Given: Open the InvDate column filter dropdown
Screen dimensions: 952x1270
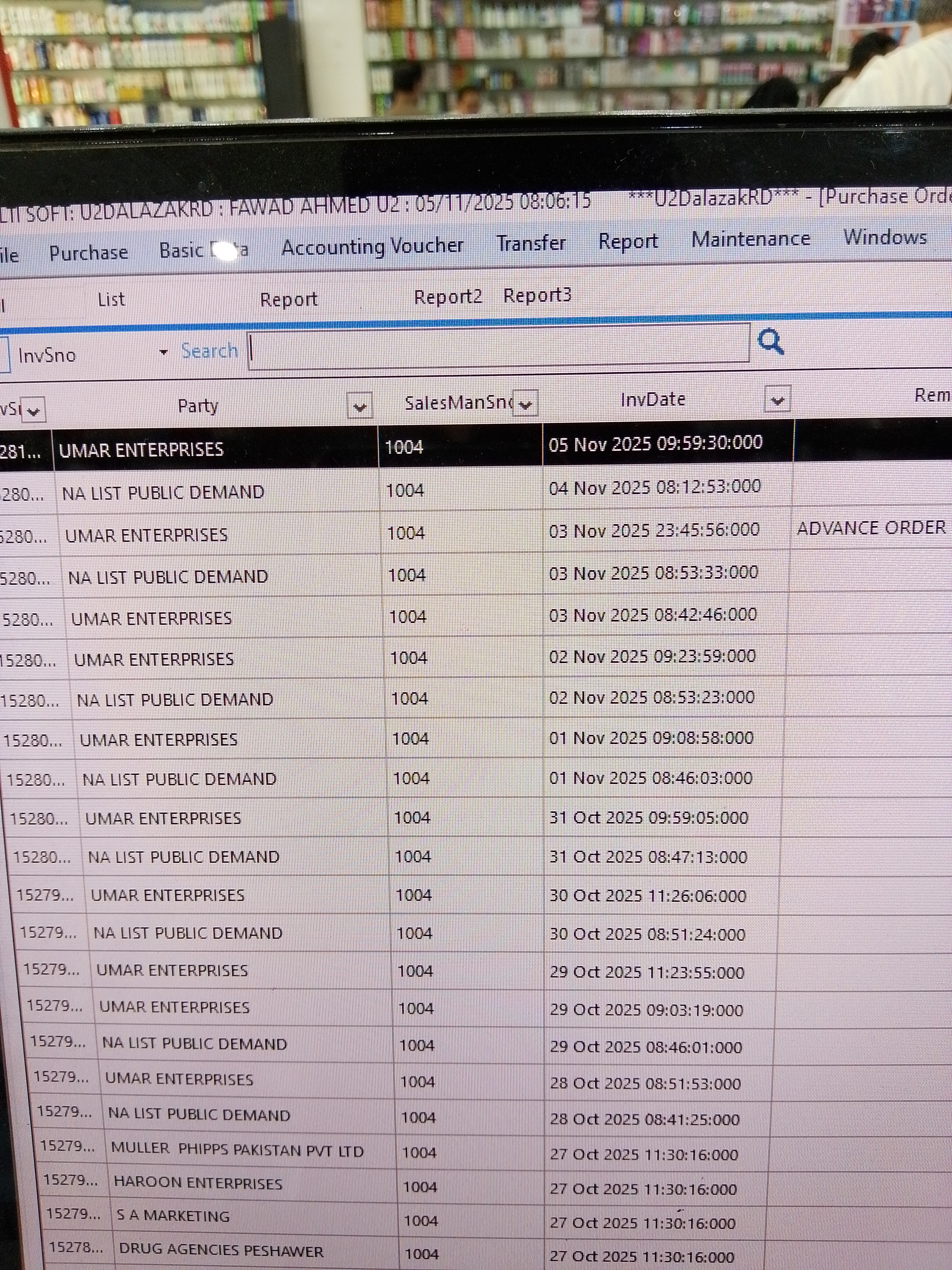Looking at the screenshot, I should pos(777,400).
